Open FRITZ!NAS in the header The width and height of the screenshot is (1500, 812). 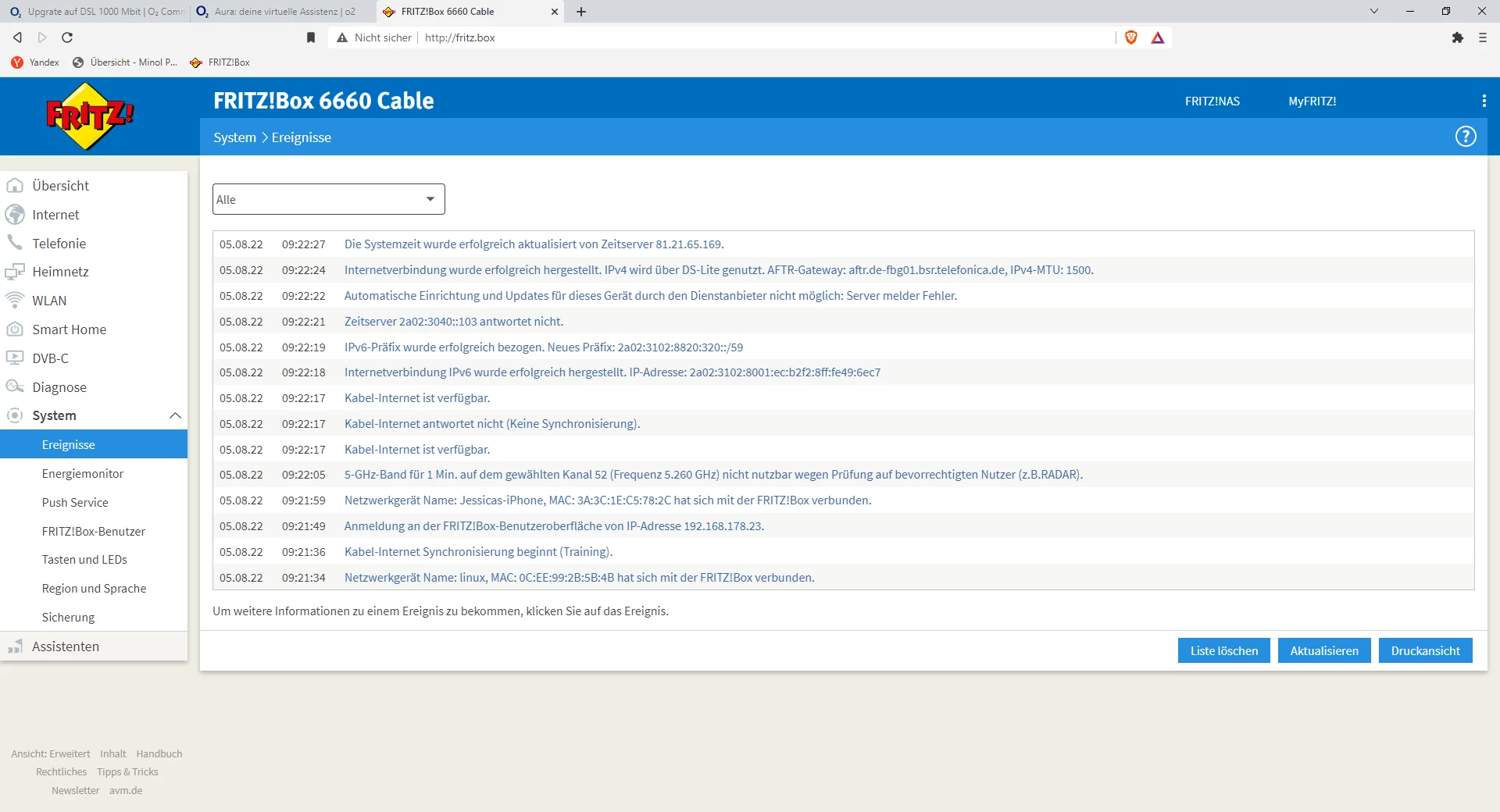1212,101
